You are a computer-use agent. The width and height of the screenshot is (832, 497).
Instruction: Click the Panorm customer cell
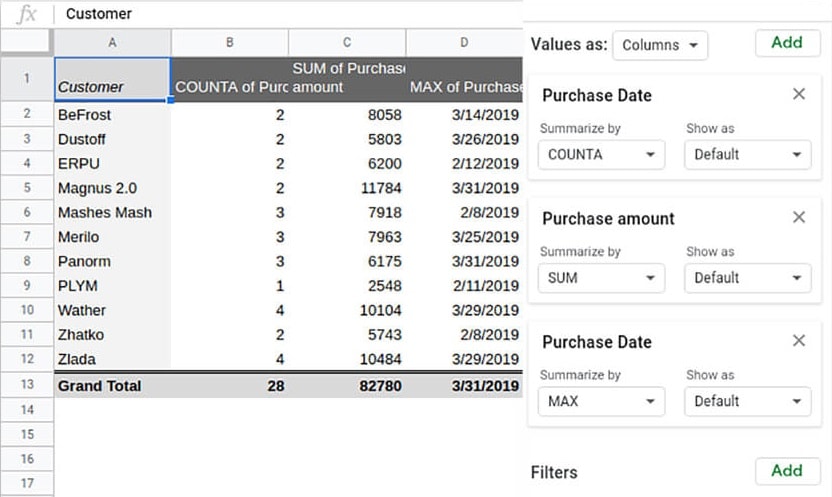coord(112,261)
